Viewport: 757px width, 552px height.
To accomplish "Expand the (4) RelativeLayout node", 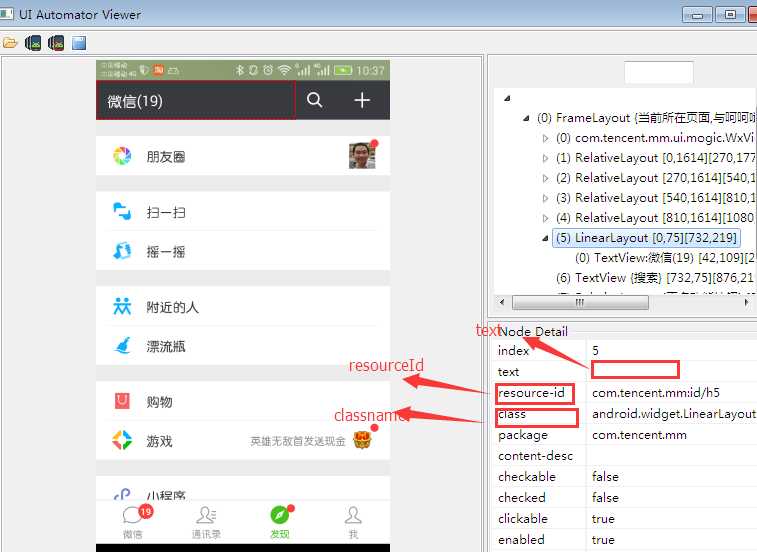I will [x=545, y=218].
